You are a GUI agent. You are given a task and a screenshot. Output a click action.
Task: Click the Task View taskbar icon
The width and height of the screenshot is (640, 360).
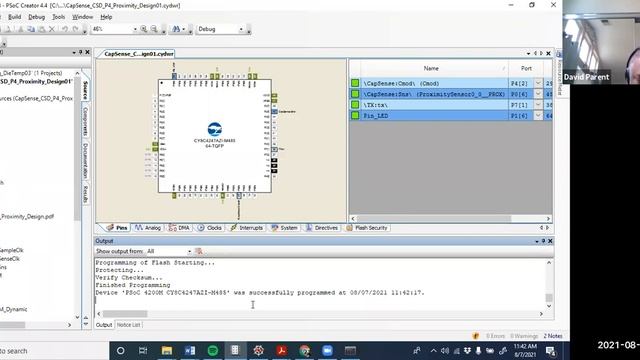pos(143,351)
